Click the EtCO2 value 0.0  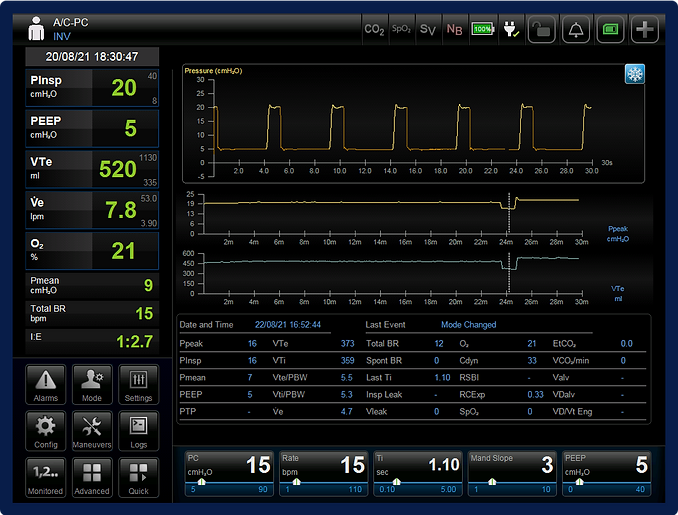pos(626,344)
